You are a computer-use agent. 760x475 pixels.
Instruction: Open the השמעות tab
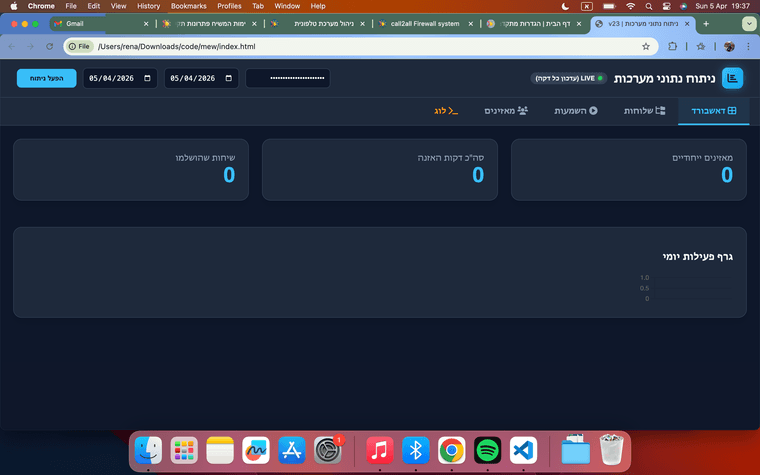pyautogui.click(x=576, y=111)
